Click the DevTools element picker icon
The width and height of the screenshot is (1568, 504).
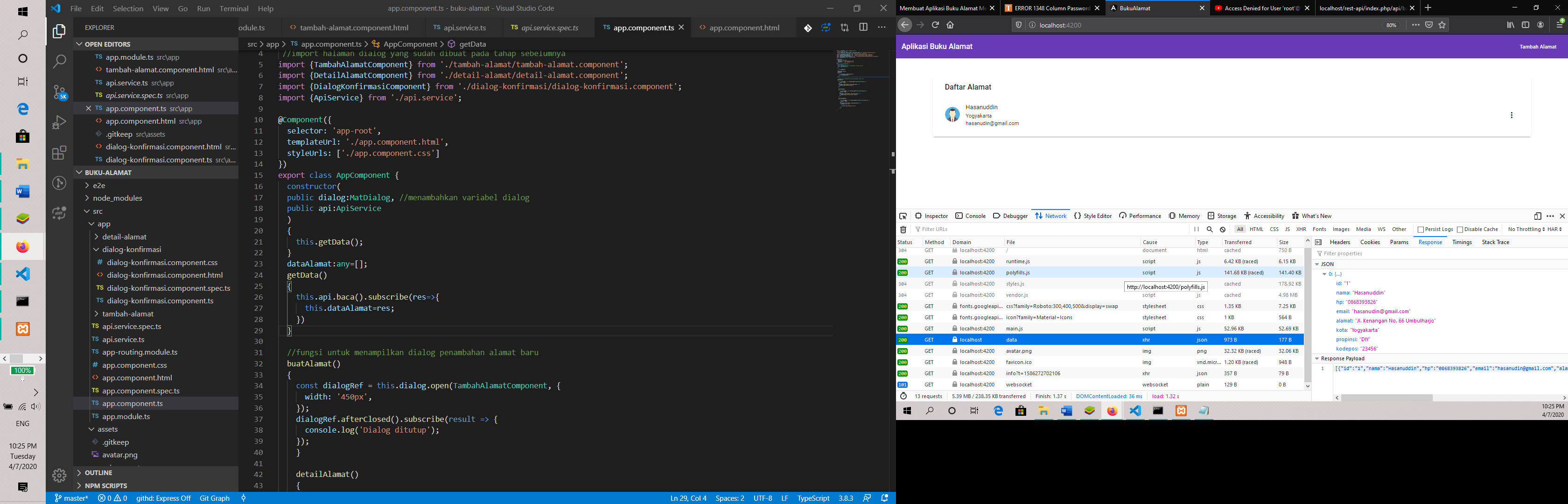coord(903,216)
